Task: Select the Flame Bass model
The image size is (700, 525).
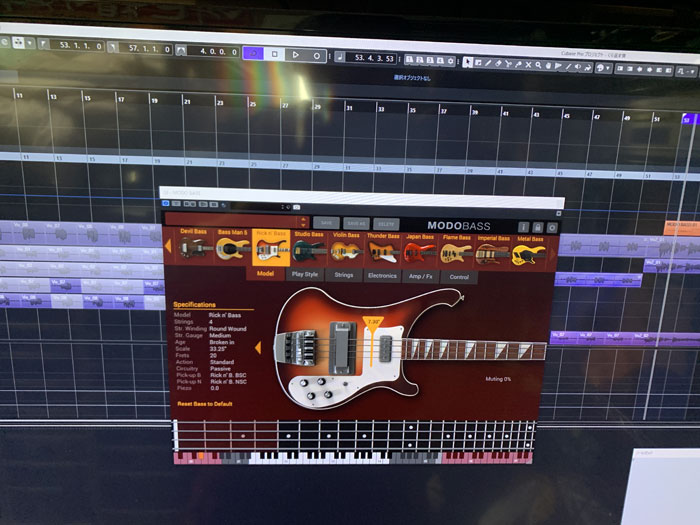Action: (x=456, y=252)
